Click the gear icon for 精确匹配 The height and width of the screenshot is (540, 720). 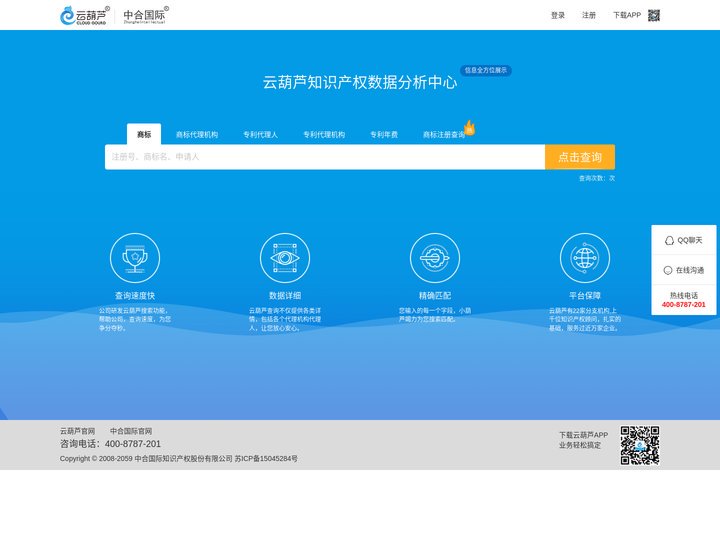pos(434,258)
